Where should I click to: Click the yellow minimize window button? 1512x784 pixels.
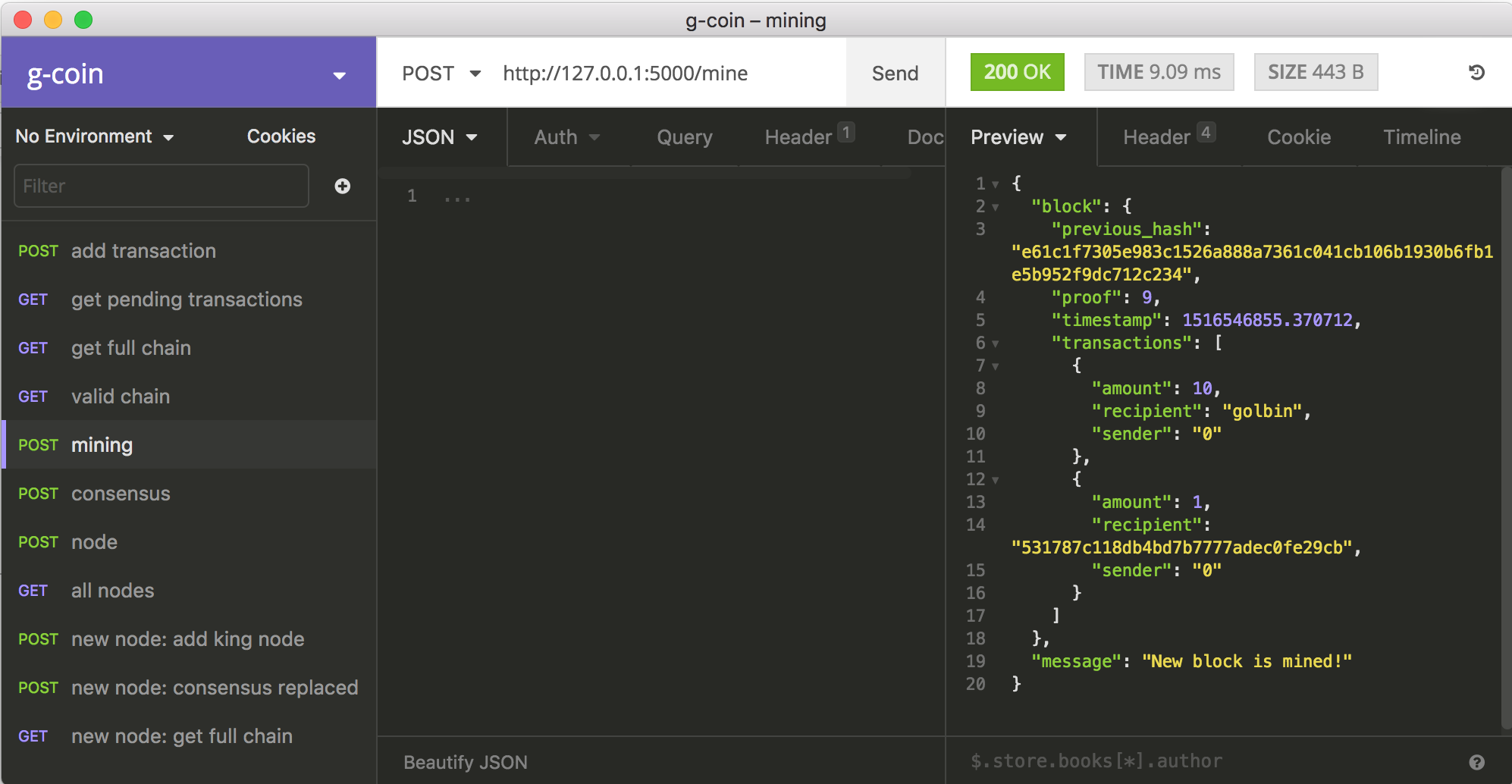point(53,20)
